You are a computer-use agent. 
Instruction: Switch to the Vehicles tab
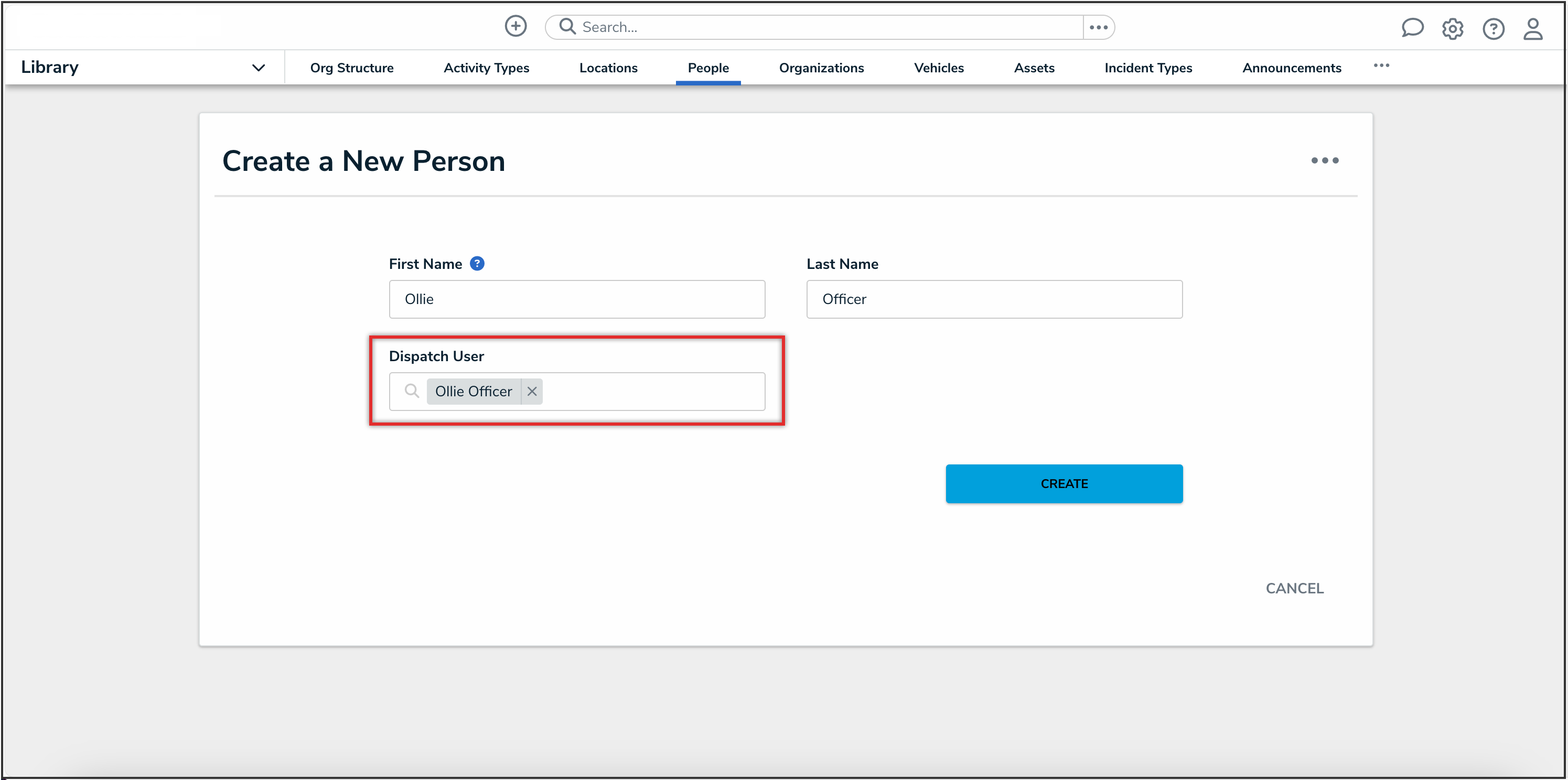coord(939,68)
